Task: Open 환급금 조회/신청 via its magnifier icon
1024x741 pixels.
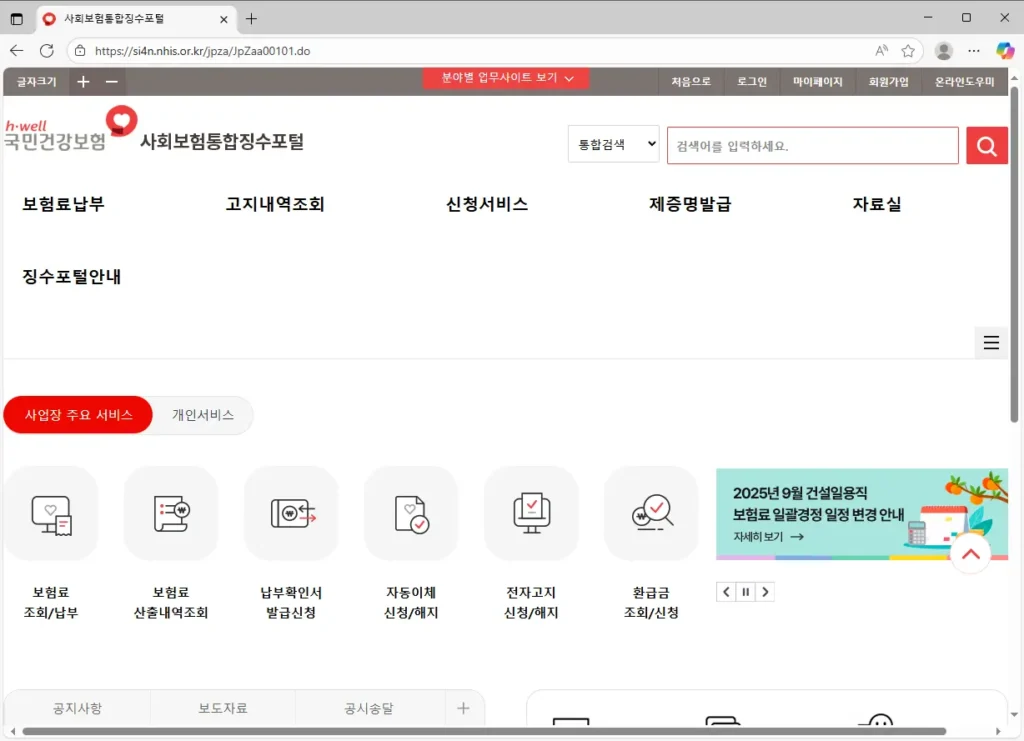Action: 651,513
